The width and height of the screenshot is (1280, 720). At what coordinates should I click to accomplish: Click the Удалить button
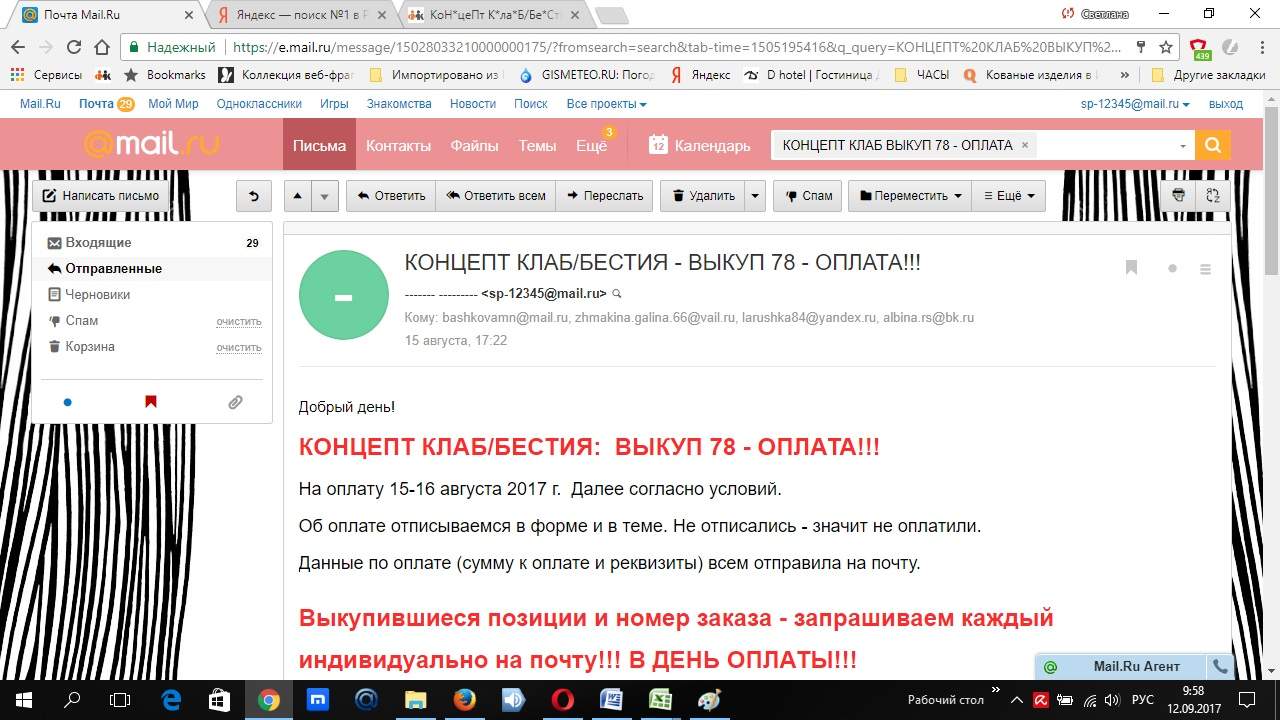point(703,196)
